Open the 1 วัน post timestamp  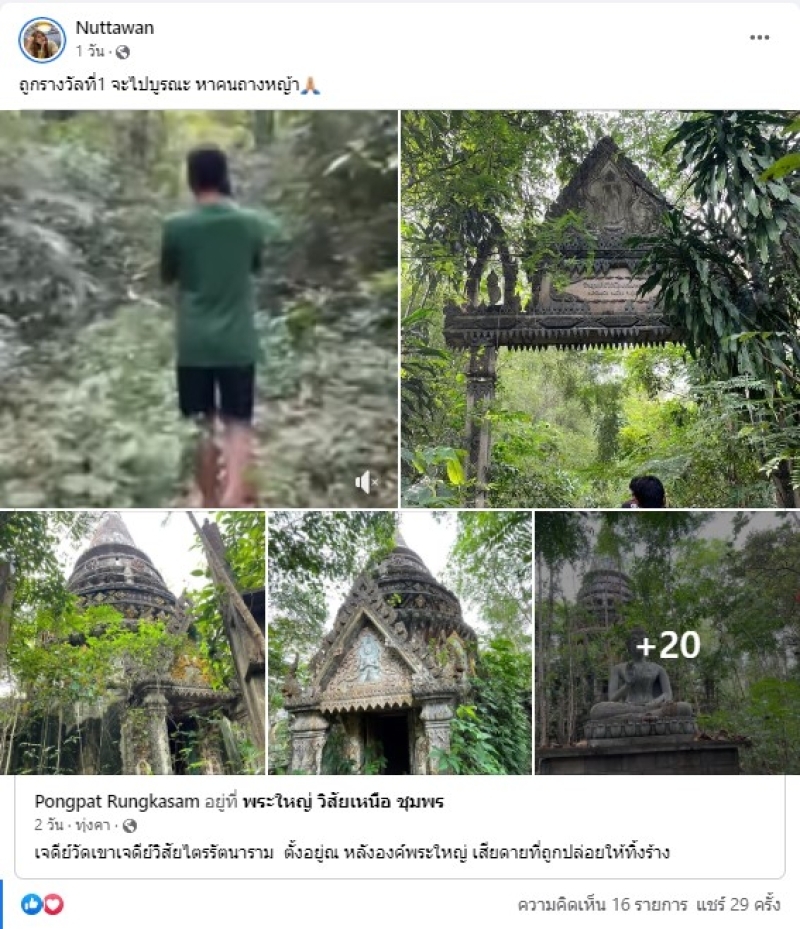pyautogui.click(x=89, y=52)
